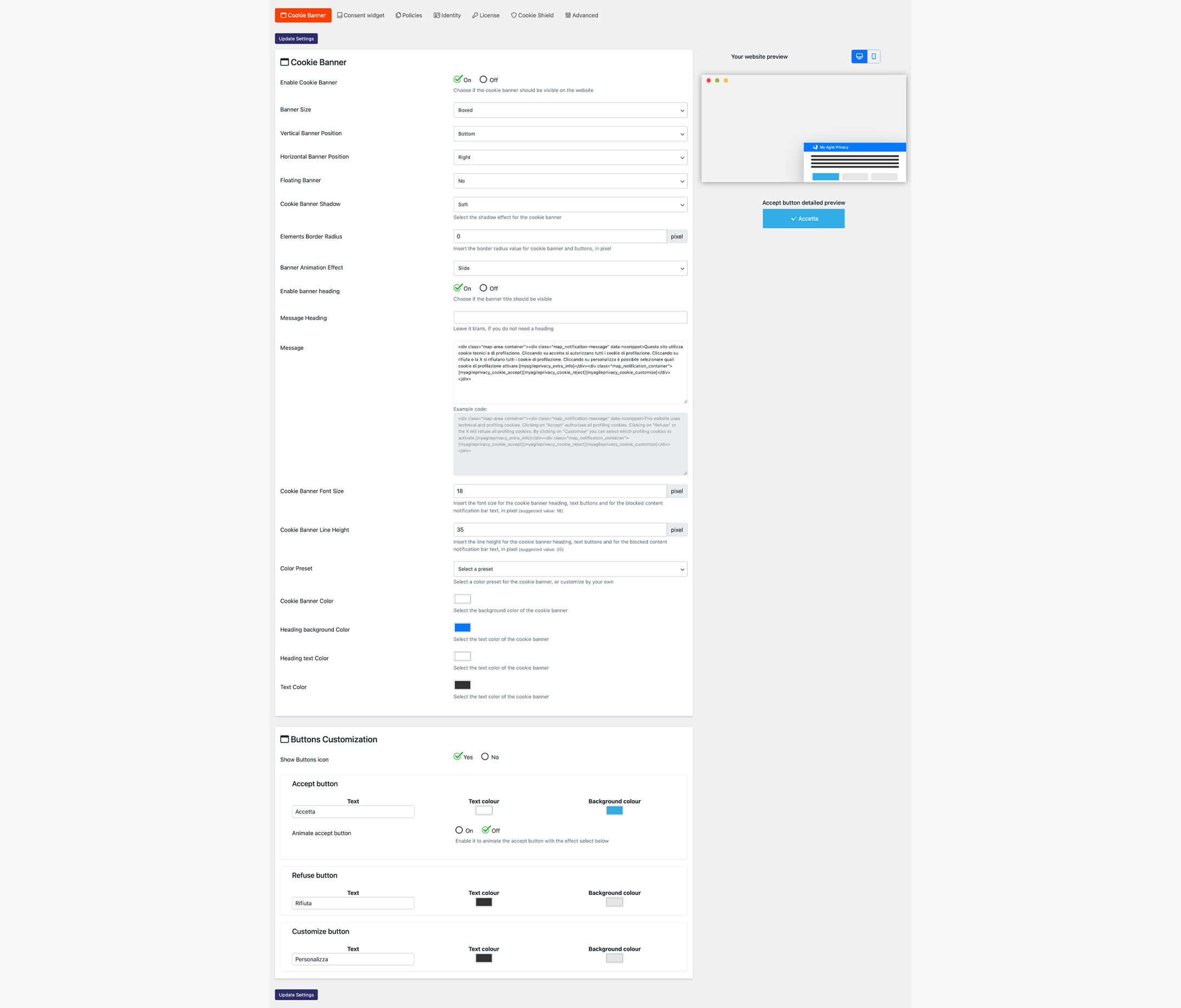Screen dimensions: 1181x1008
Task: Click the desktop preview toggle icon
Action: click(858, 56)
